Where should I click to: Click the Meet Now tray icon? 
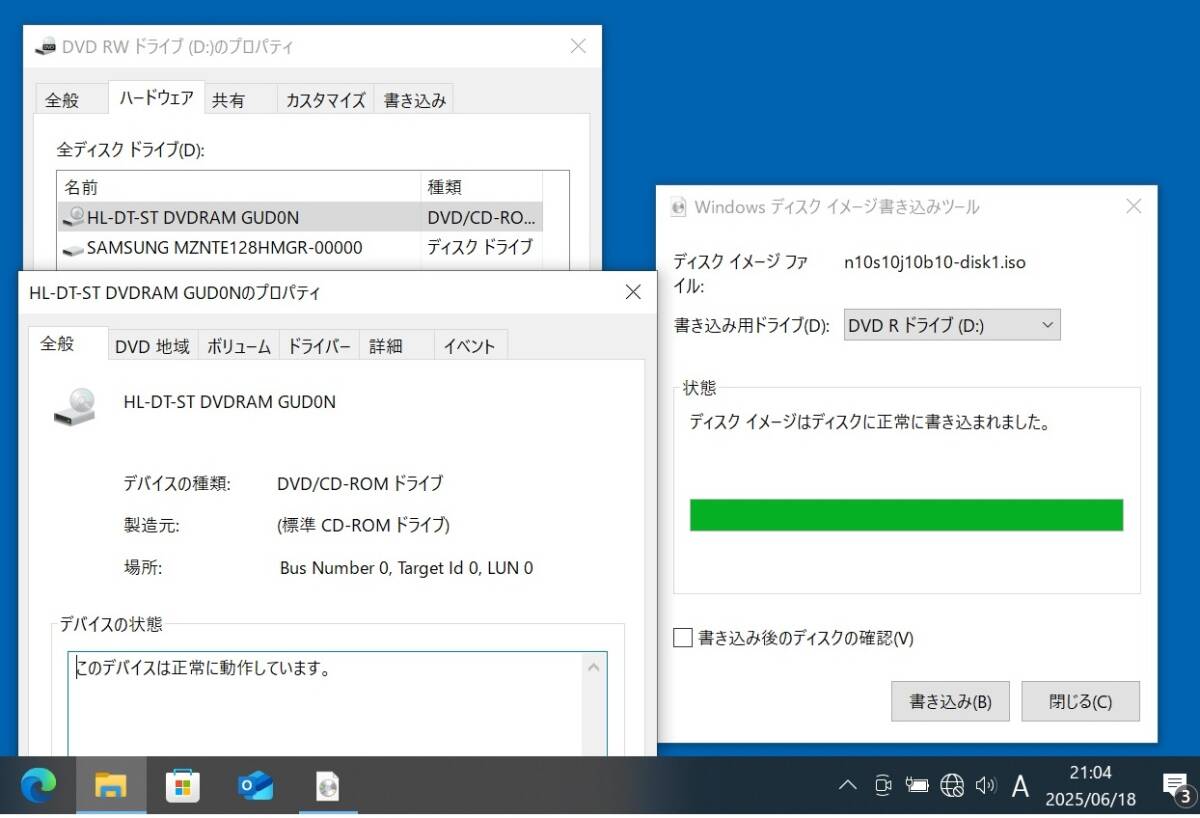[883, 786]
